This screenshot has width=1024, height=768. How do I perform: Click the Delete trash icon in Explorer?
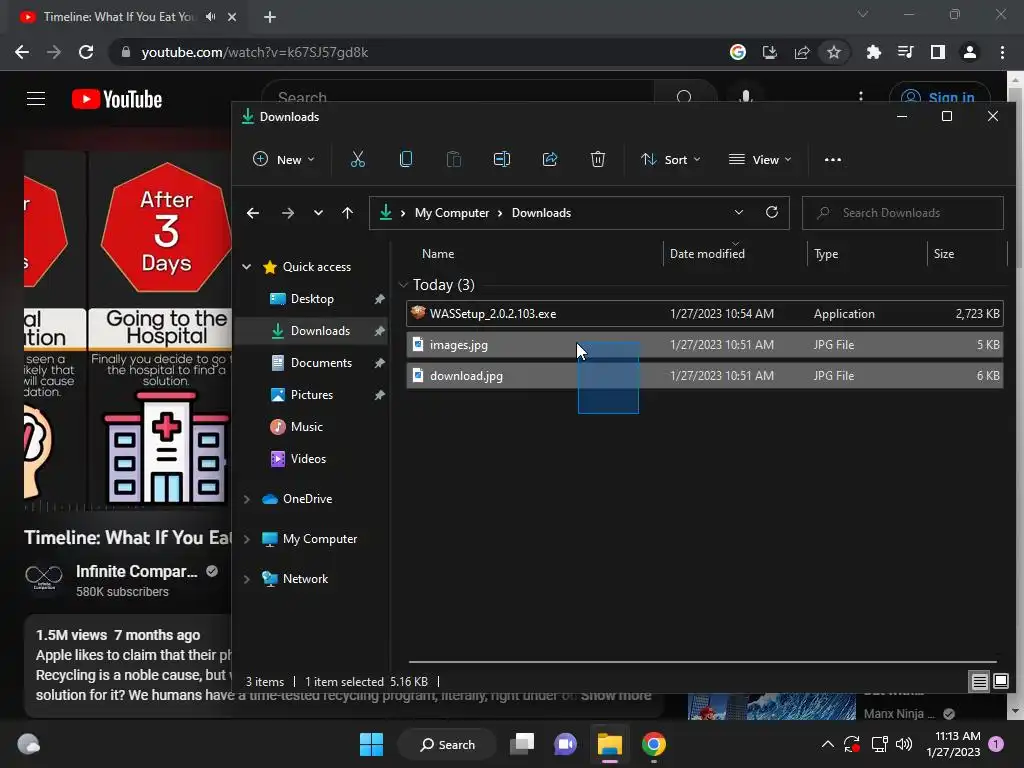[x=598, y=159]
